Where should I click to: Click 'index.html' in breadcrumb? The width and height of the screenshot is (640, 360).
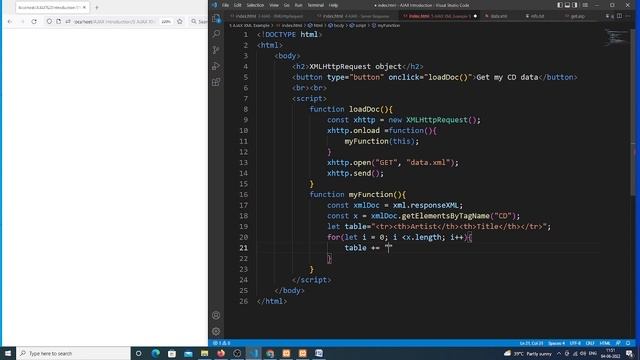291,25
